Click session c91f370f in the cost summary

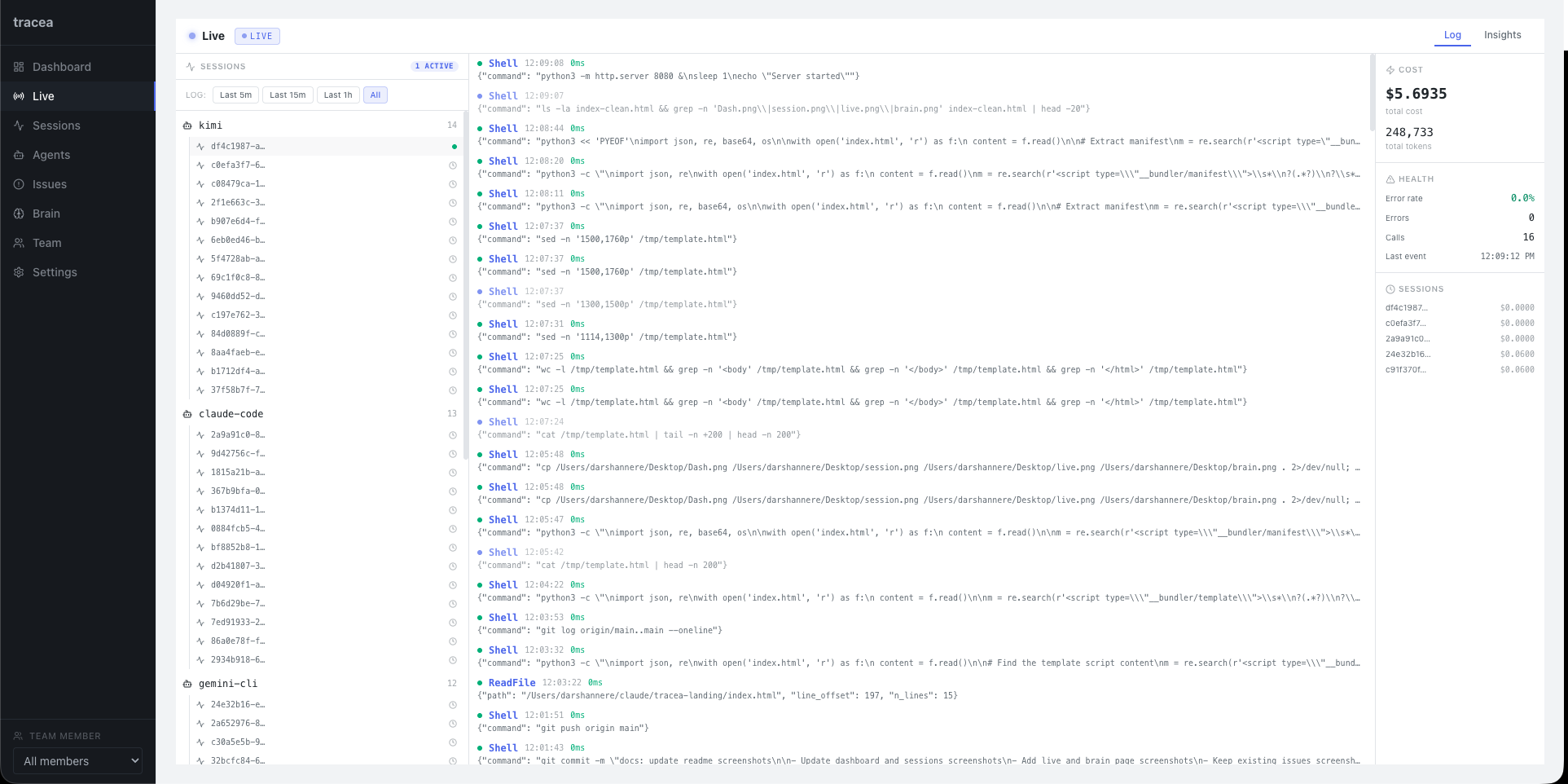(1460, 370)
